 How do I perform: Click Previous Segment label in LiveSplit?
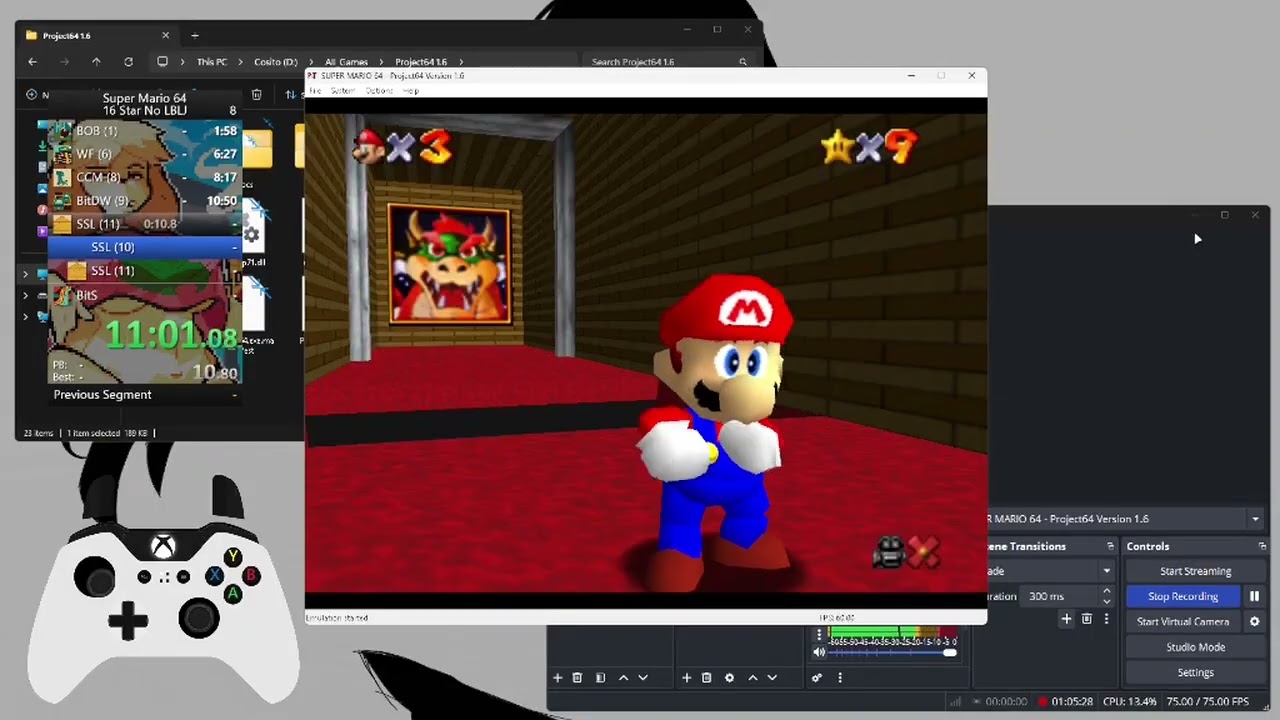pos(102,395)
